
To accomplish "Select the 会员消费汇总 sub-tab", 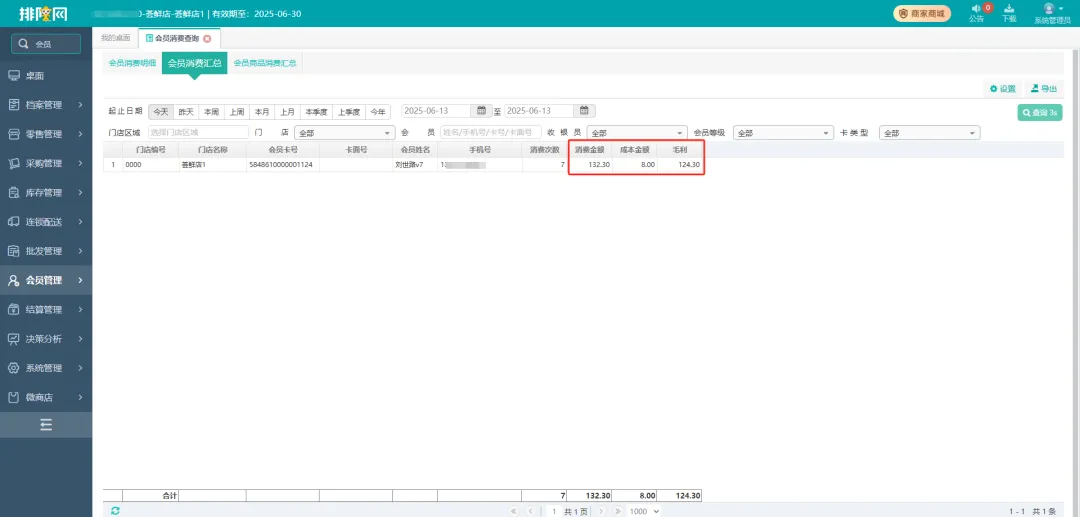I will pos(194,63).
